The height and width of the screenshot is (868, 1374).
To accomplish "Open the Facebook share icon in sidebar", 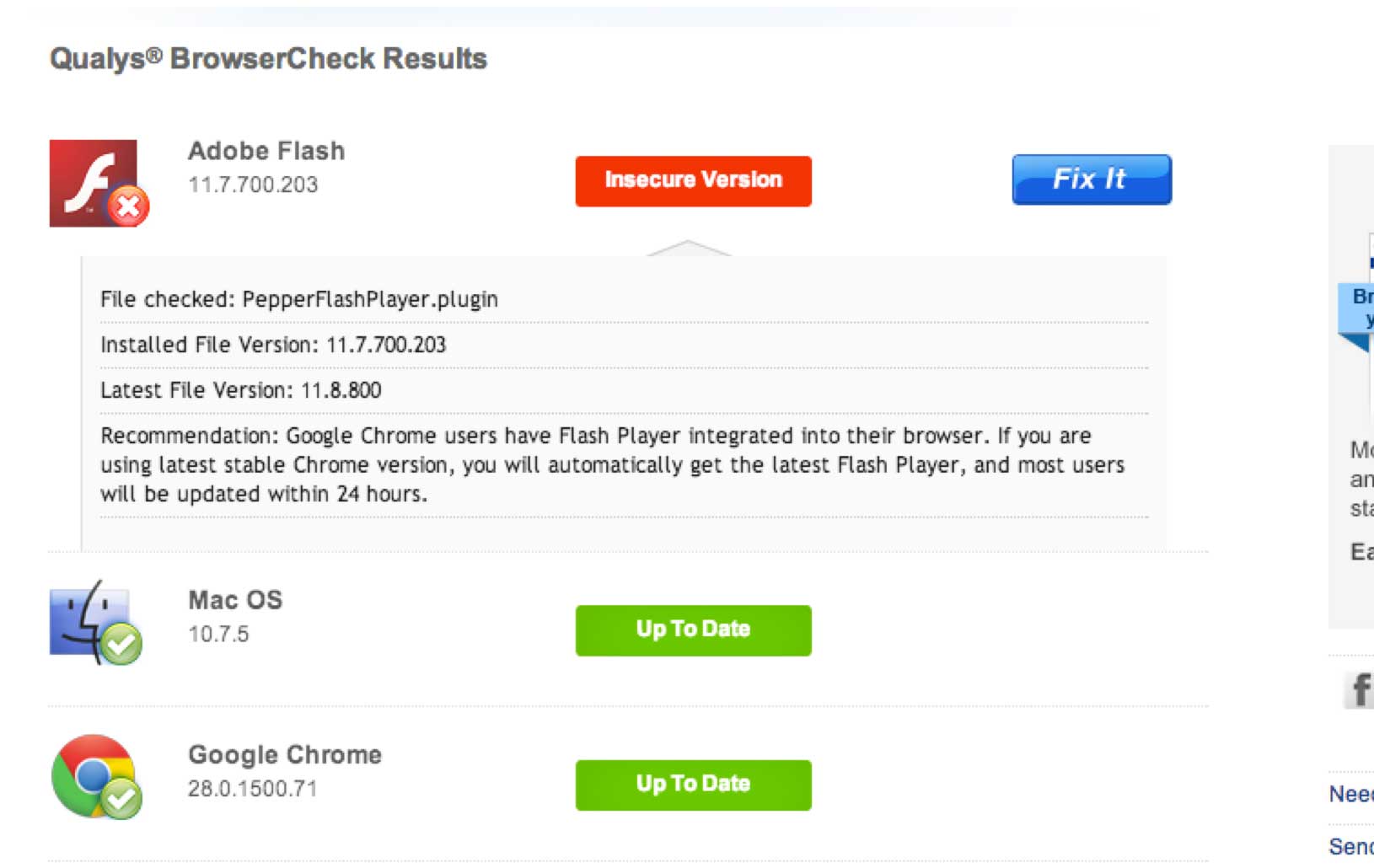I will pyautogui.click(x=1359, y=689).
